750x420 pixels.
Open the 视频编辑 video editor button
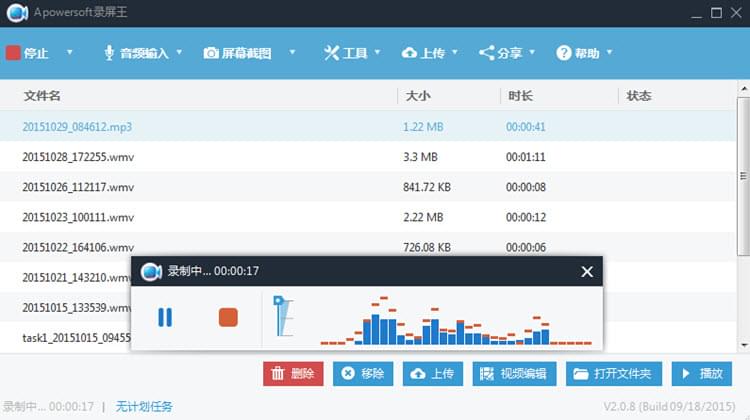tap(514, 374)
